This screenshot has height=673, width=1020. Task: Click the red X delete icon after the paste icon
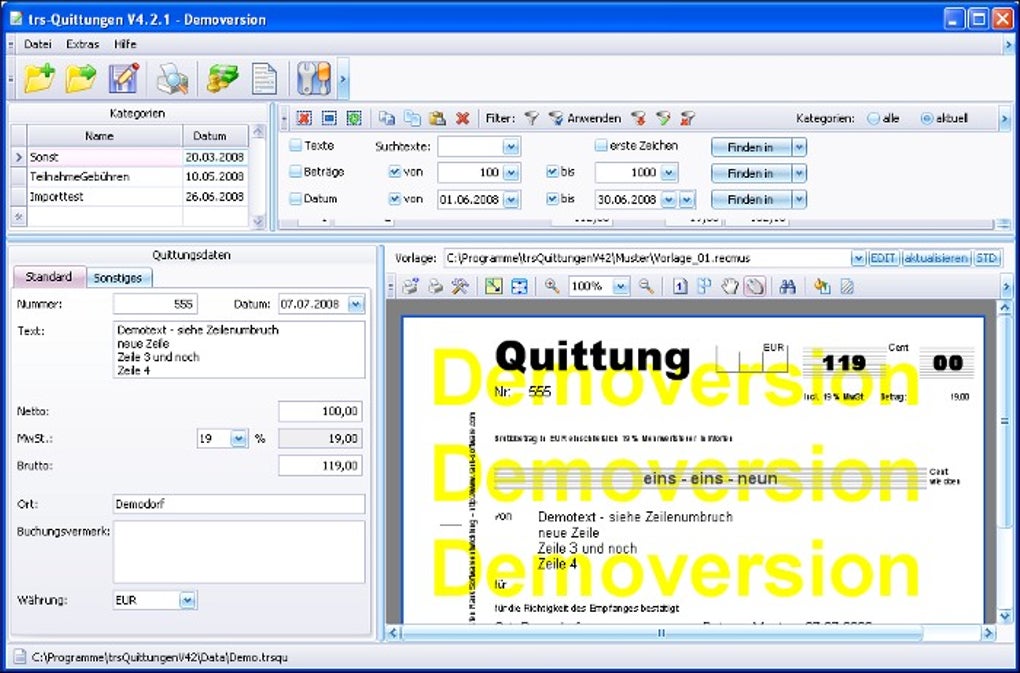(463, 118)
